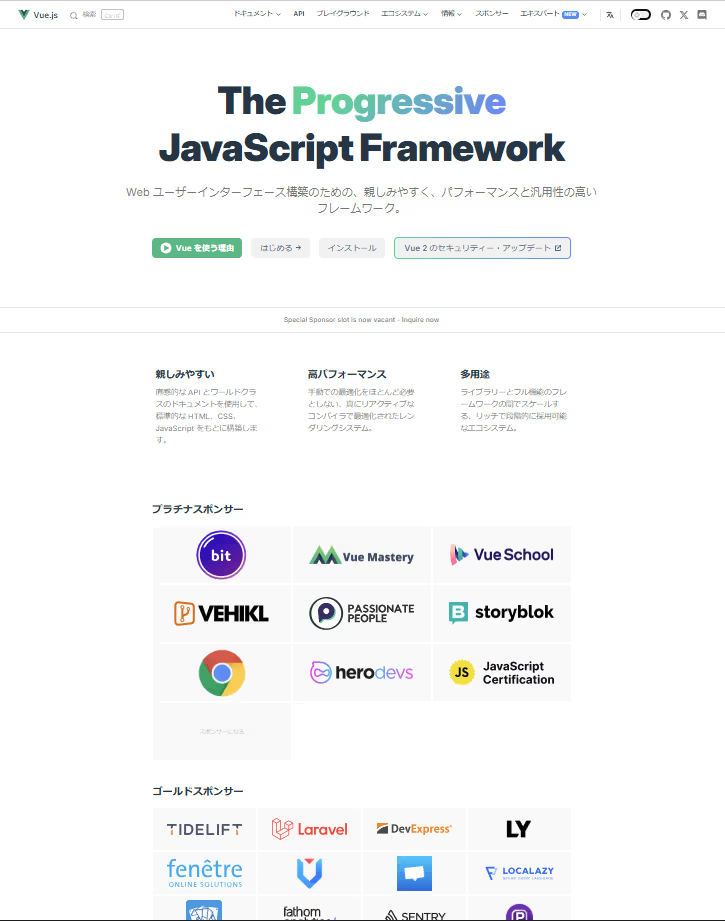Image resolution: width=725 pixels, height=921 pixels.
Task: Click the はじめる button
Action: (x=280, y=248)
